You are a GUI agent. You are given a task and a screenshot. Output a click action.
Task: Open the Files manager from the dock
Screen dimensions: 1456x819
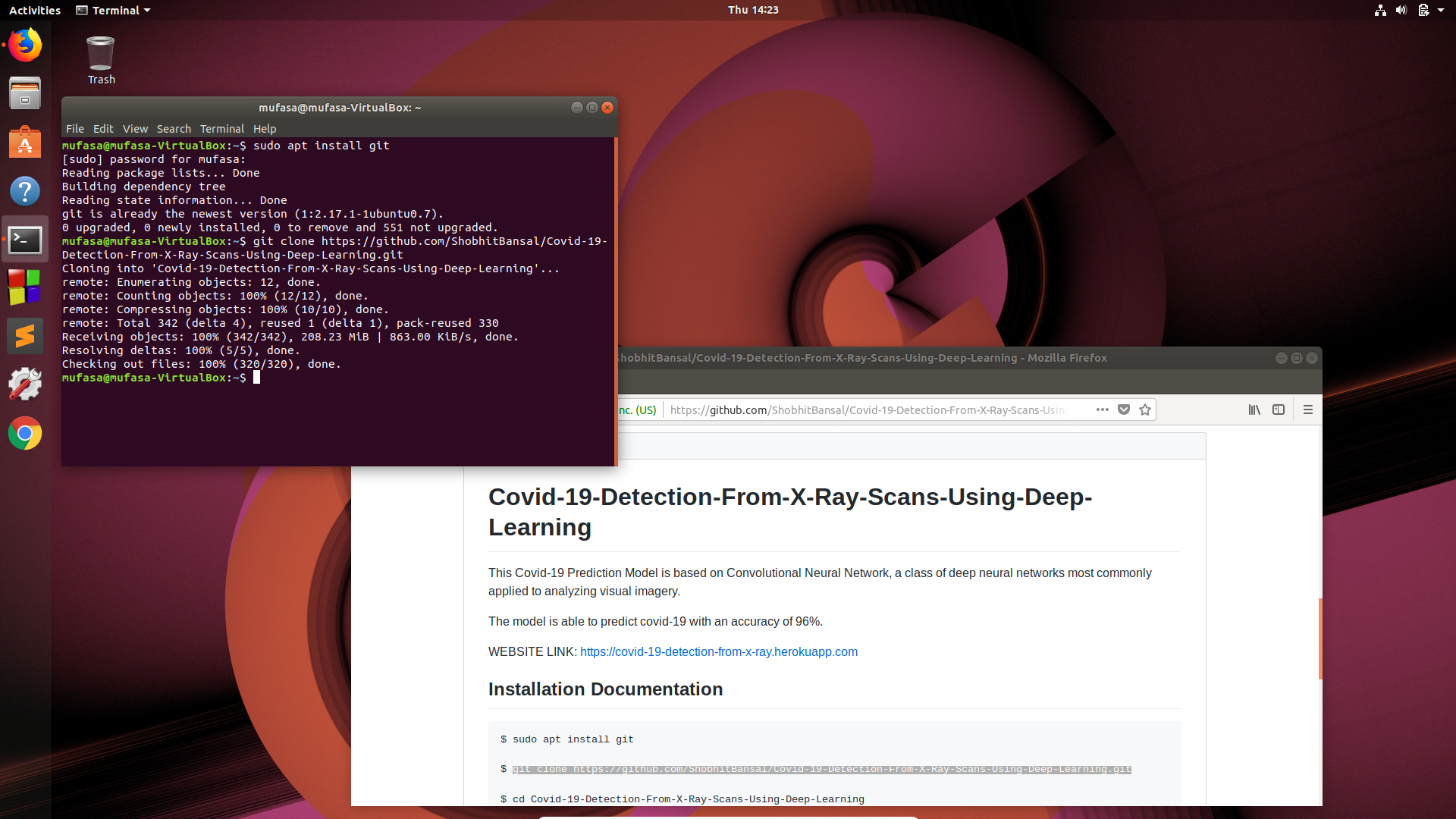25,93
